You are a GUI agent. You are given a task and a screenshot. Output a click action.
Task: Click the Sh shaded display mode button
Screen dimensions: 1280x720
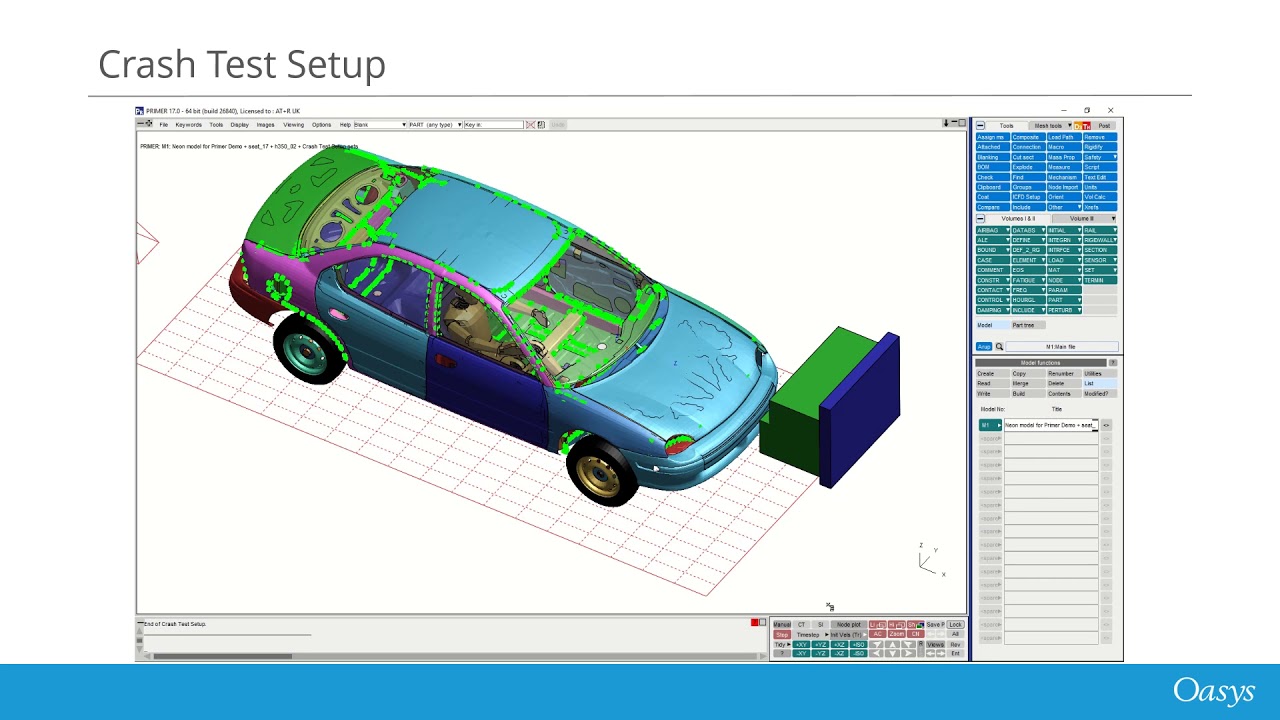click(x=915, y=625)
